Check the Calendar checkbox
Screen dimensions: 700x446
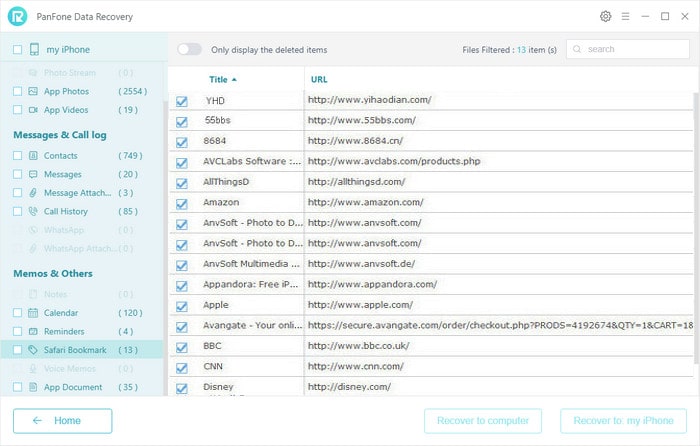pos(17,313)
